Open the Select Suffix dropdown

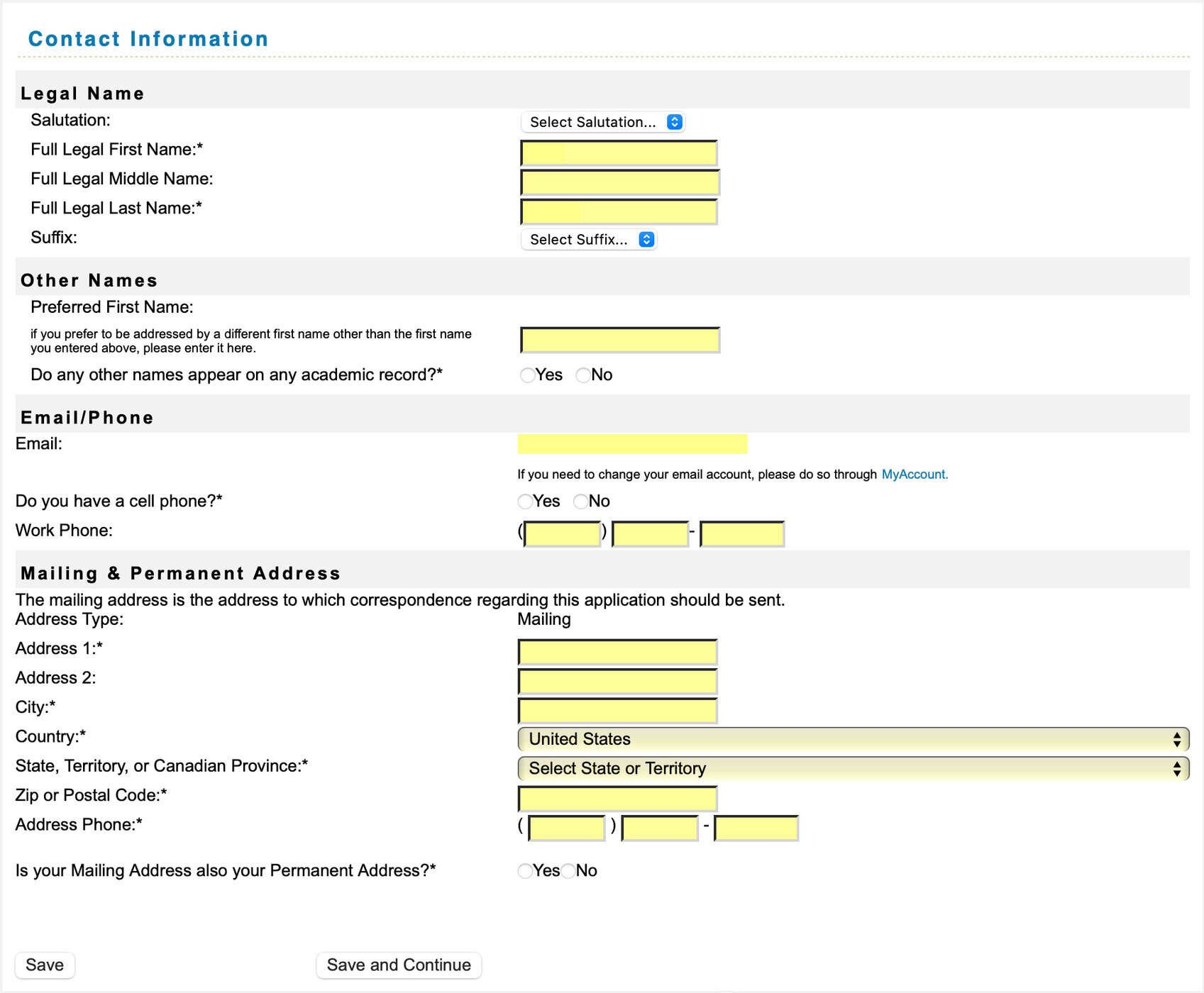point(588,239)
